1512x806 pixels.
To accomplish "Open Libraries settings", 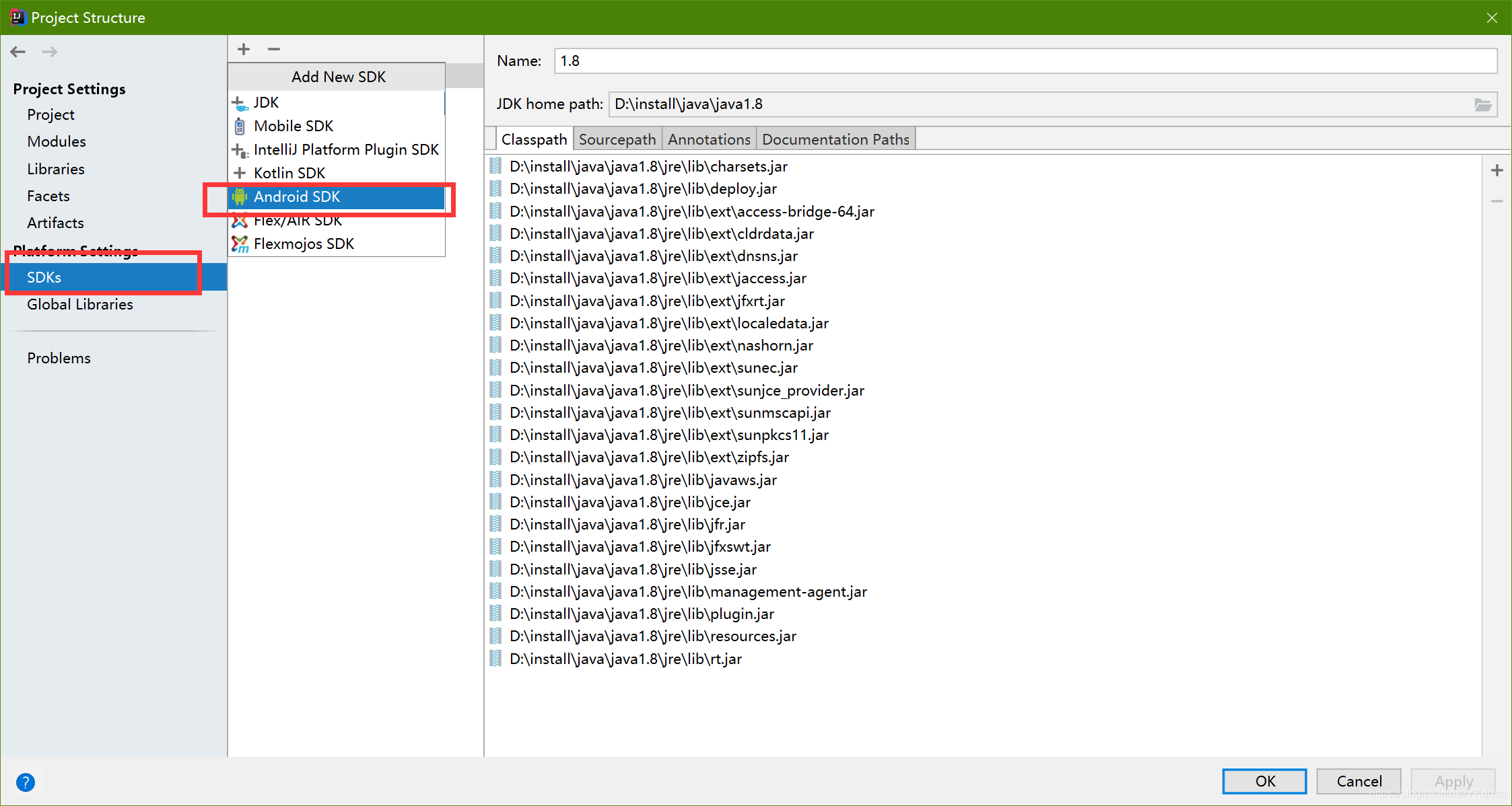I will pos(56,169).
